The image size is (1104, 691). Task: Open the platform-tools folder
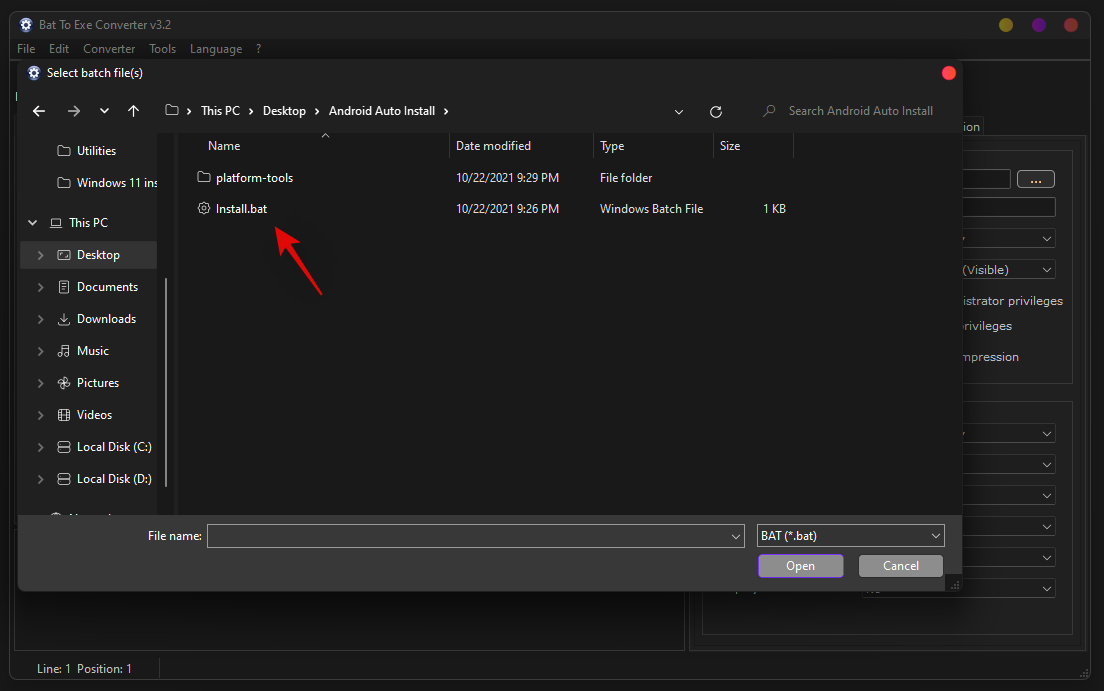click(254, 178)
